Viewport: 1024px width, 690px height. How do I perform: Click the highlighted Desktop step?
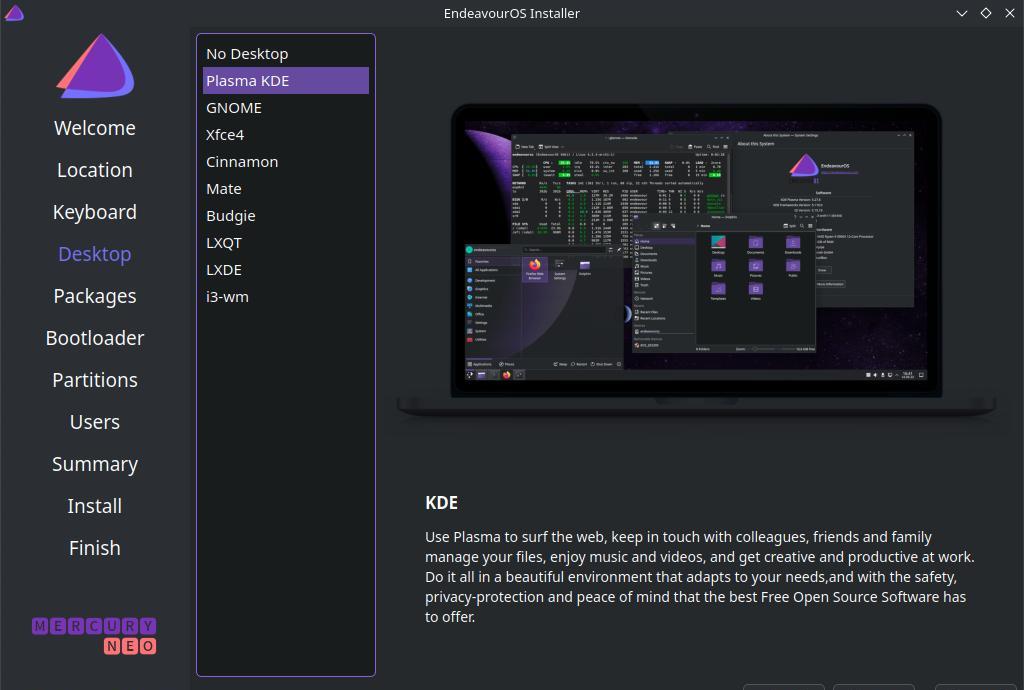point(95,254)
